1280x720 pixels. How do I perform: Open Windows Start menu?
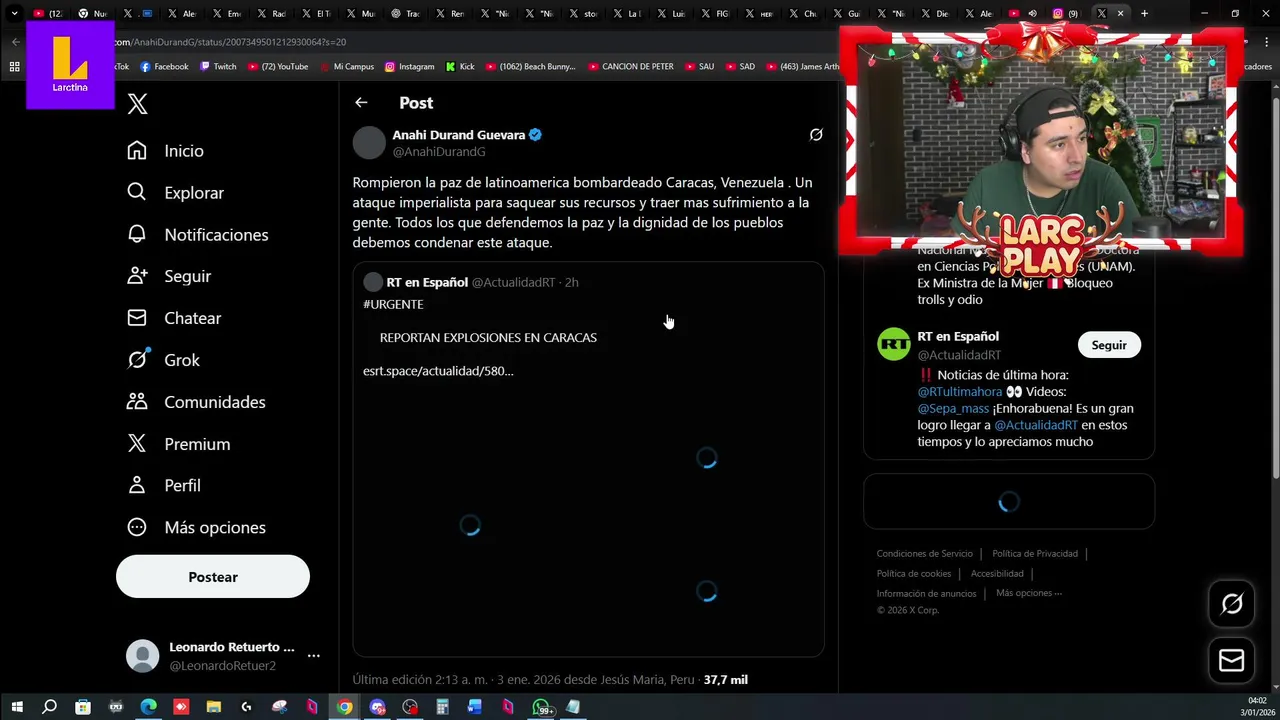pyautogui.click(x=17, y=707)
